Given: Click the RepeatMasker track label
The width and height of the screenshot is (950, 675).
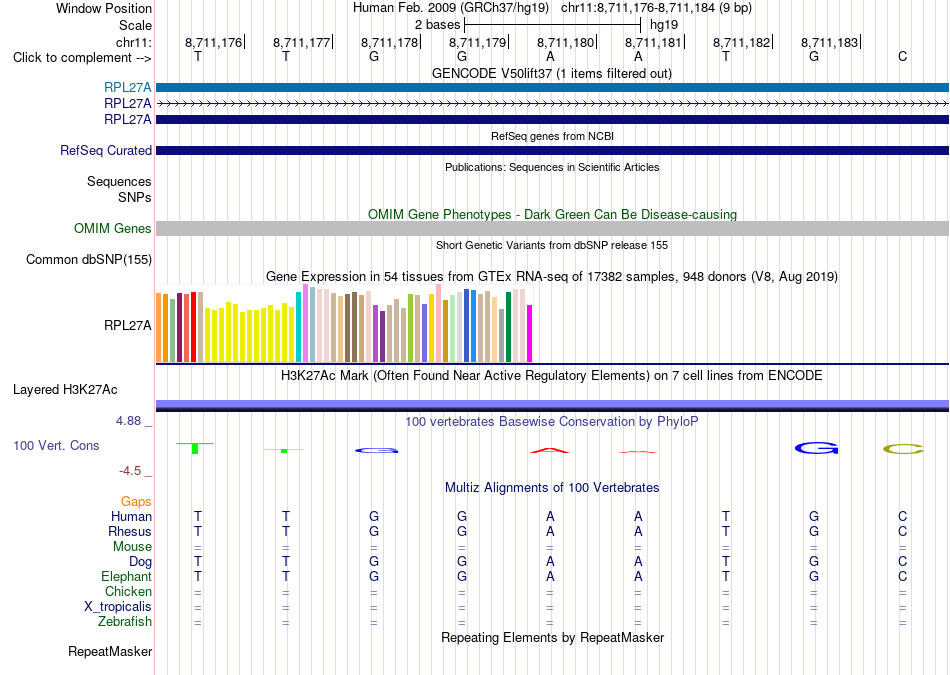Looking at the screenshot, I should [x=110, y=651].
